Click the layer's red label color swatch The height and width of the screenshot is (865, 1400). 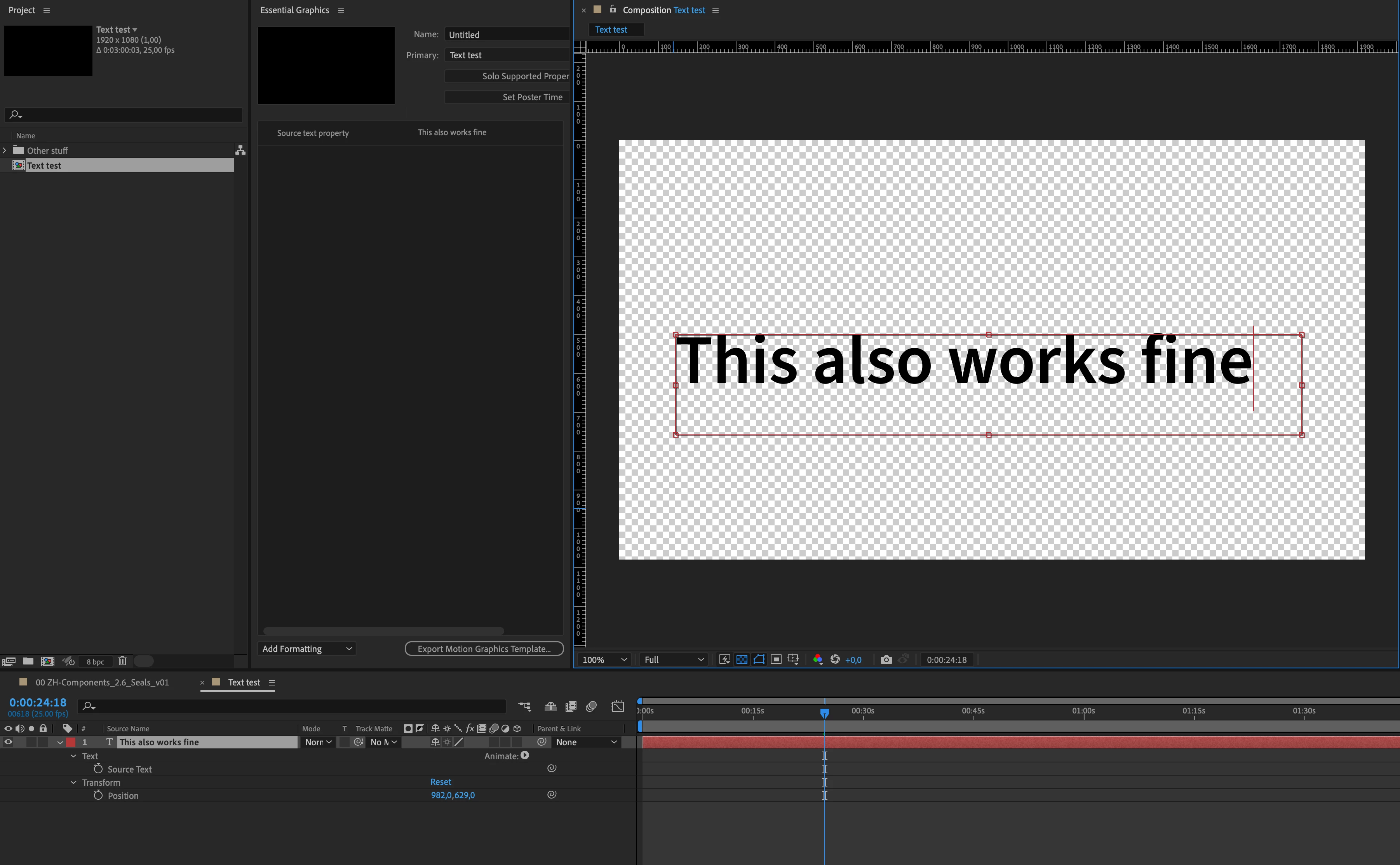(71, 742)
